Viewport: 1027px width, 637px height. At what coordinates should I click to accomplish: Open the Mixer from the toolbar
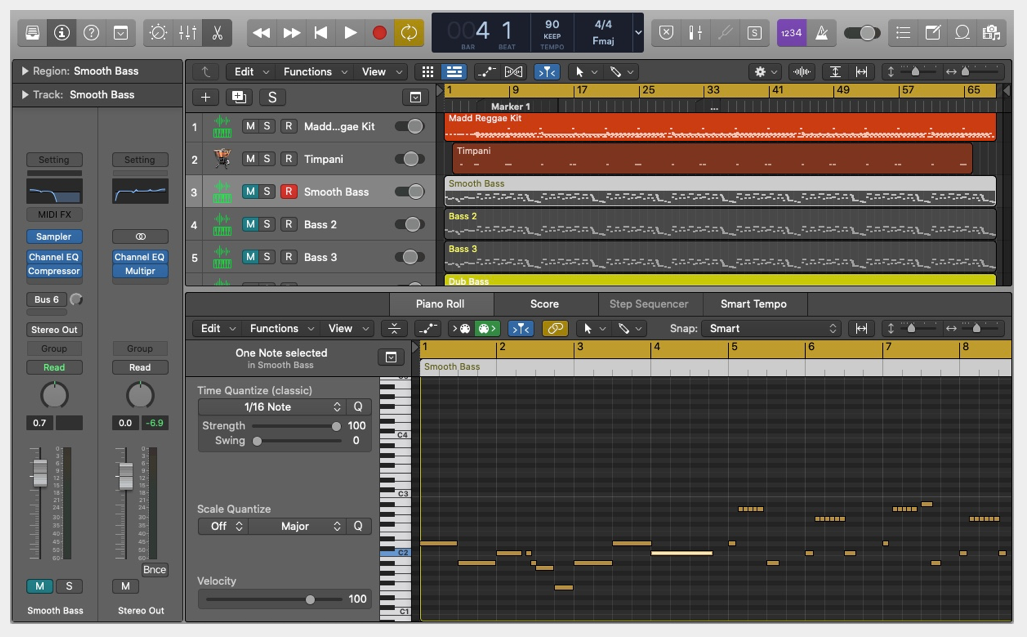coord(187,33)
